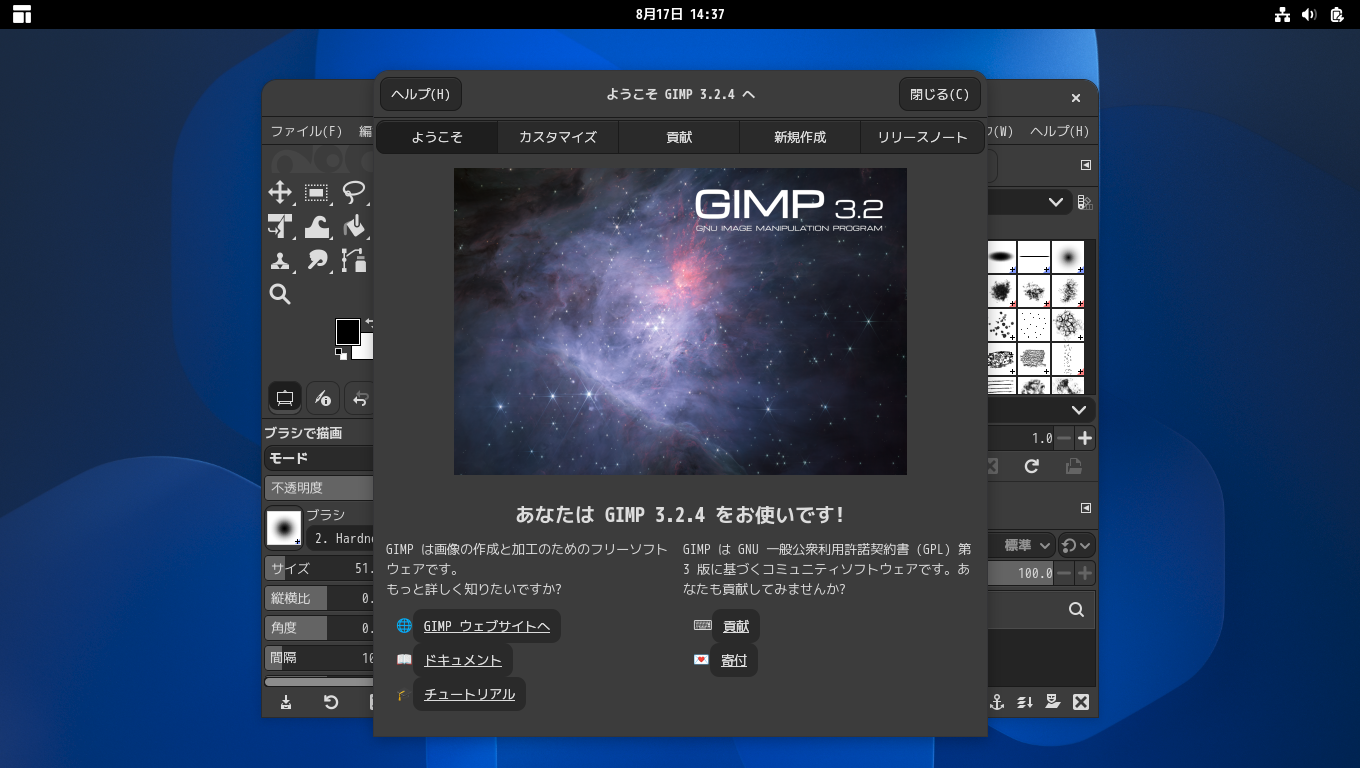Select the Rectangle Select tool
Viewport: 1360px width, 768px height.
tap(317, 193)
